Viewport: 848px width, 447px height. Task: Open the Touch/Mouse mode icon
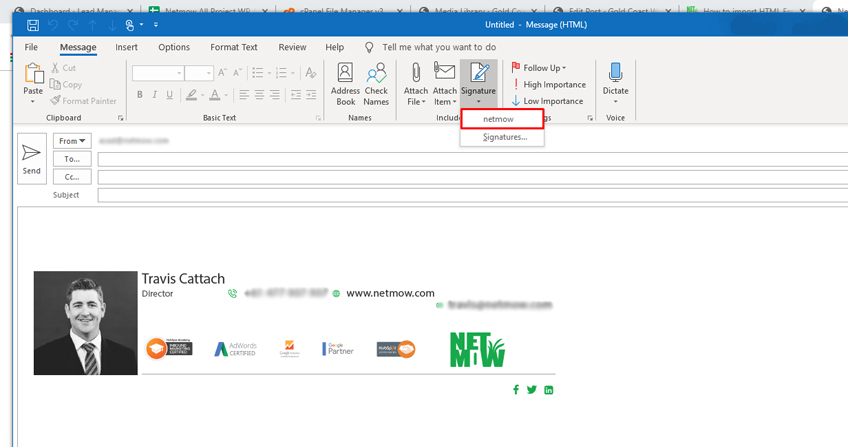130,25
